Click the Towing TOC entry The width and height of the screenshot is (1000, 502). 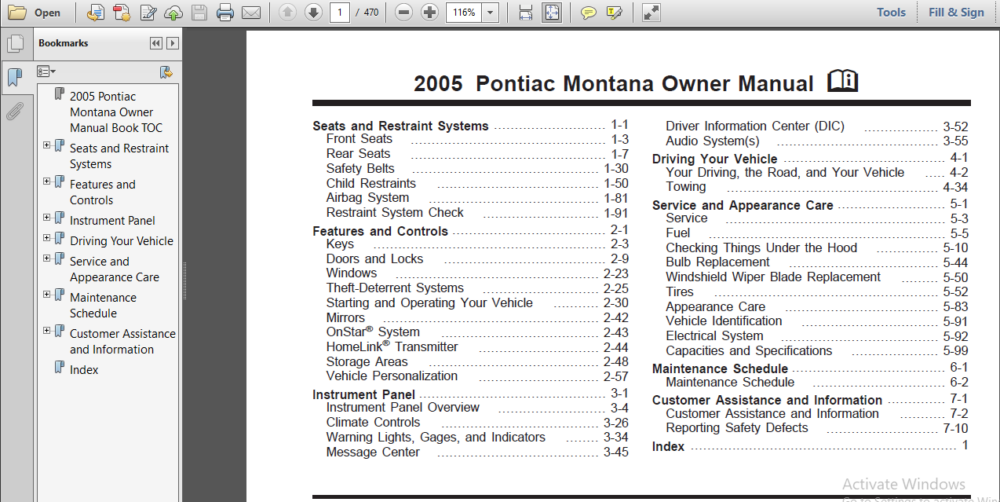[686, 187]
